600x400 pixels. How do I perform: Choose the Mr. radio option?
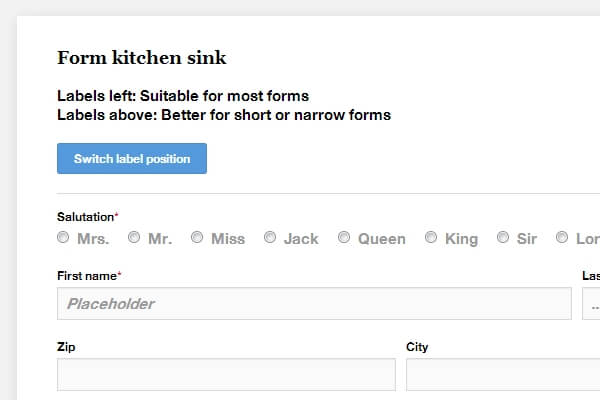coord(134,238)
